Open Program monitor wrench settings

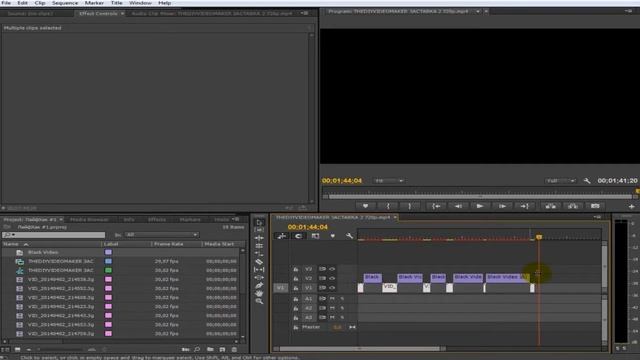587,181
